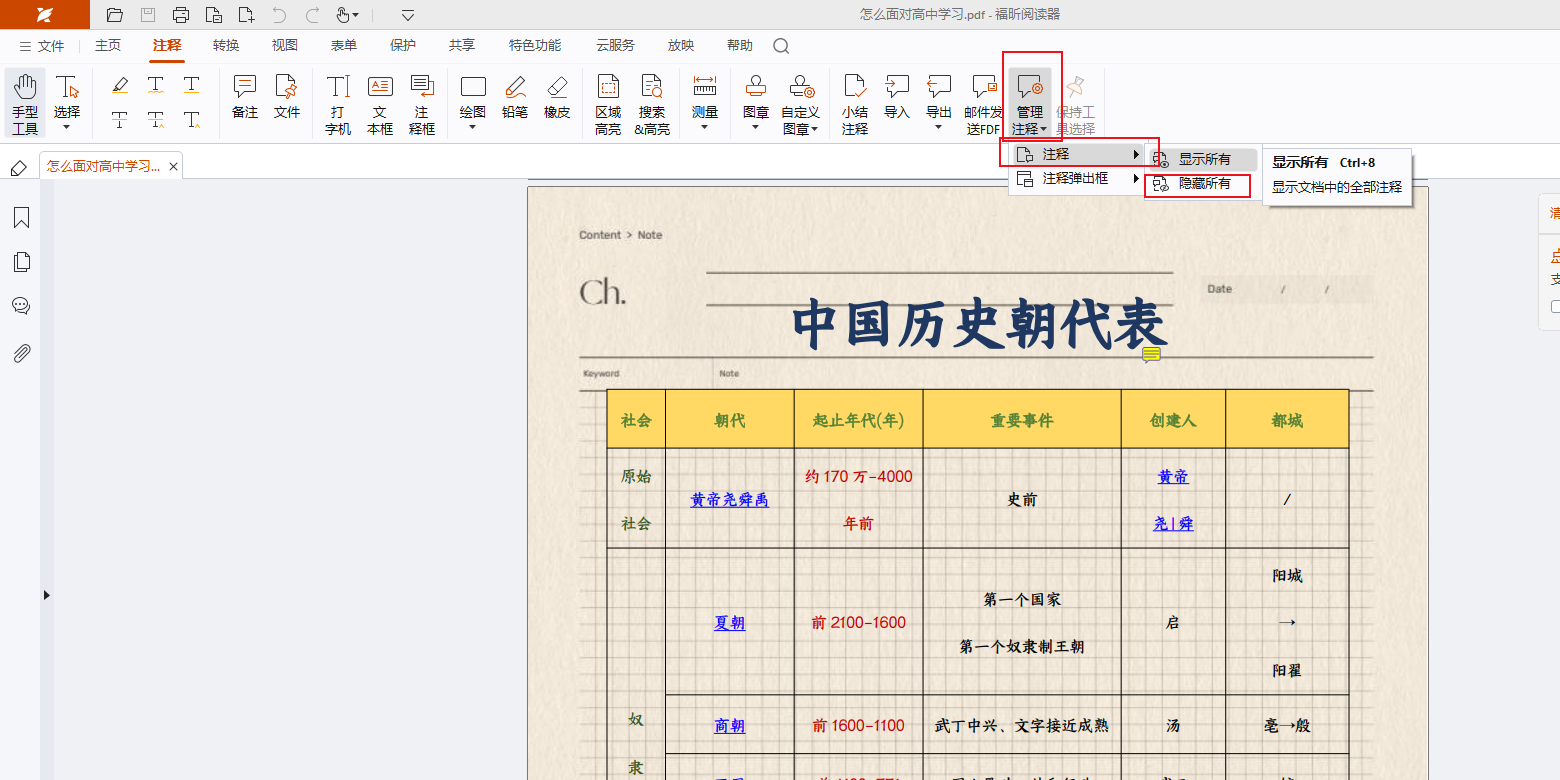Viewport: 1560px width, 780px height.
Task: Open the attachments paperclip panel
Action: tap(21, 353)
